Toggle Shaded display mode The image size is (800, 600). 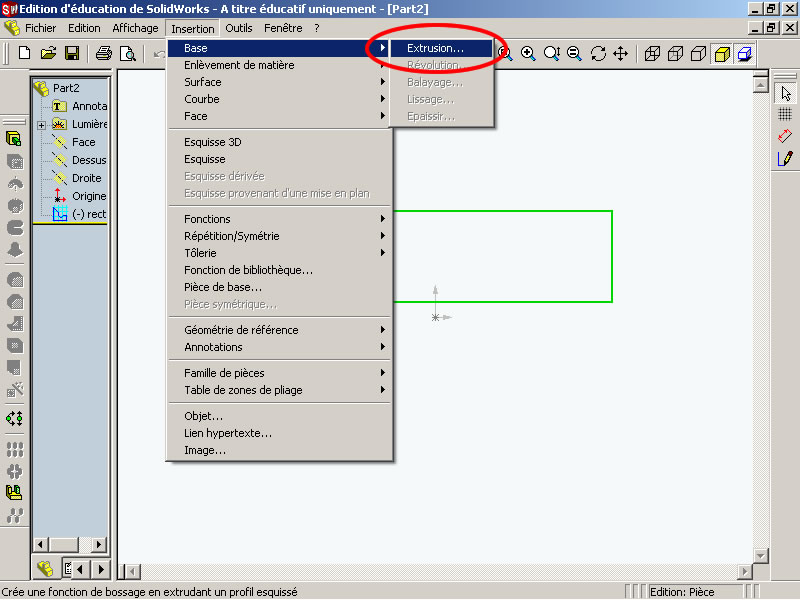(x=722, y=54)
